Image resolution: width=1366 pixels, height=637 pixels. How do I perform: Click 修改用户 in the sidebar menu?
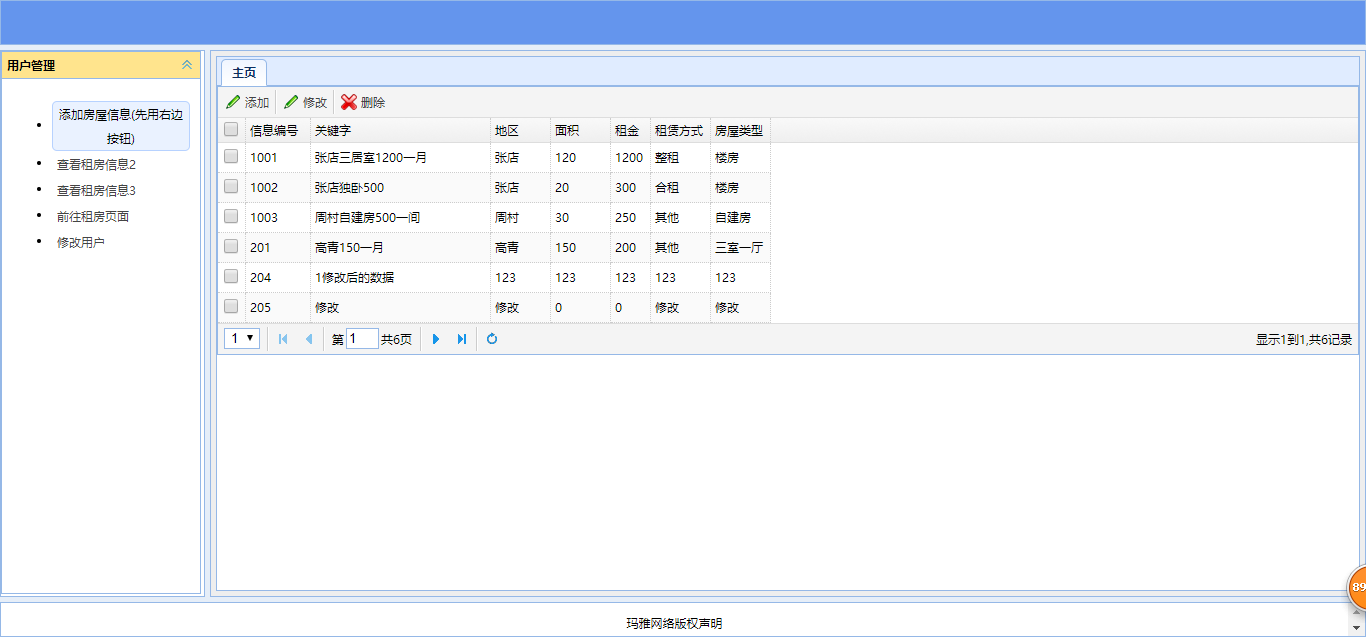click(81, 242)
